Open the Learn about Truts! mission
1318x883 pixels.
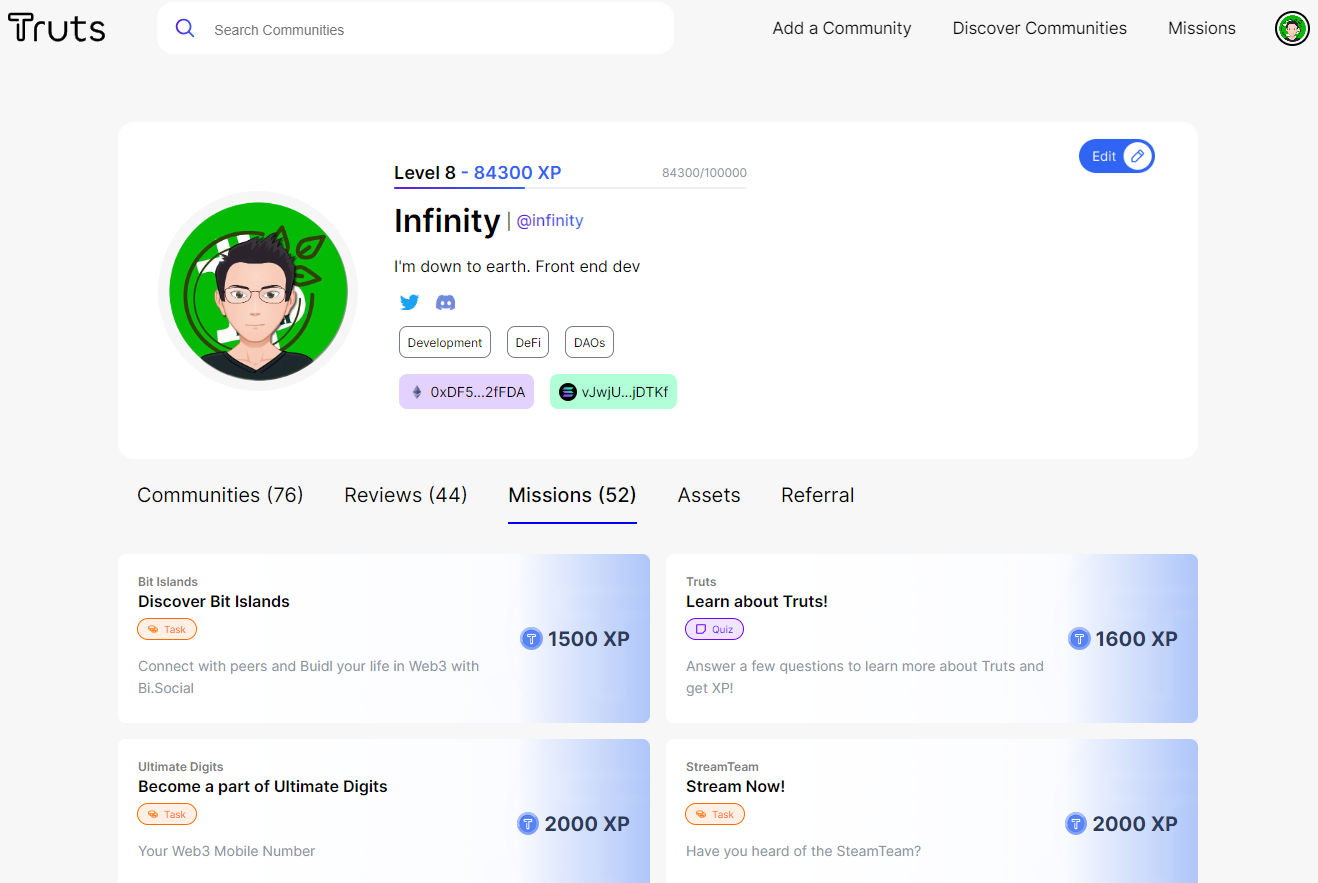pos(932,638)
